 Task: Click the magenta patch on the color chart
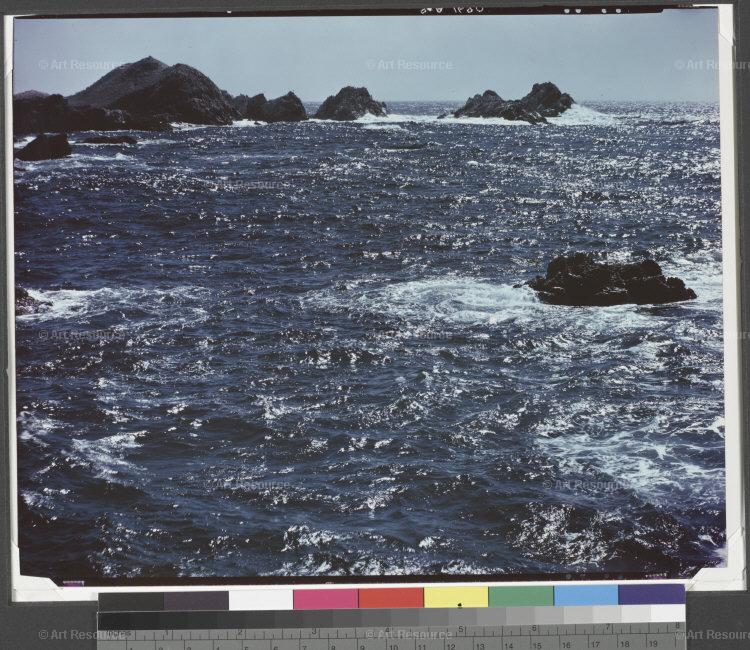(x=326, y=598)
